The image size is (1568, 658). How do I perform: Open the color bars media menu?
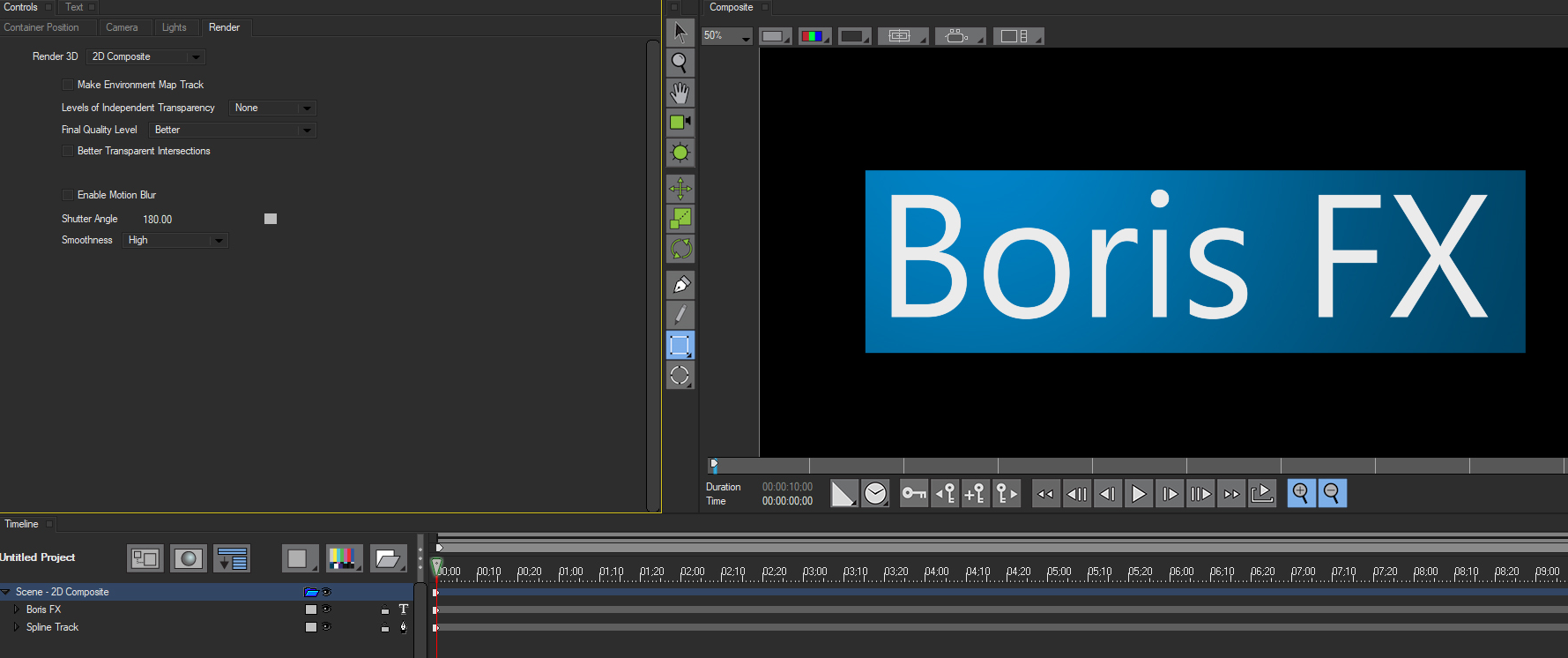(x=344, y=558)
